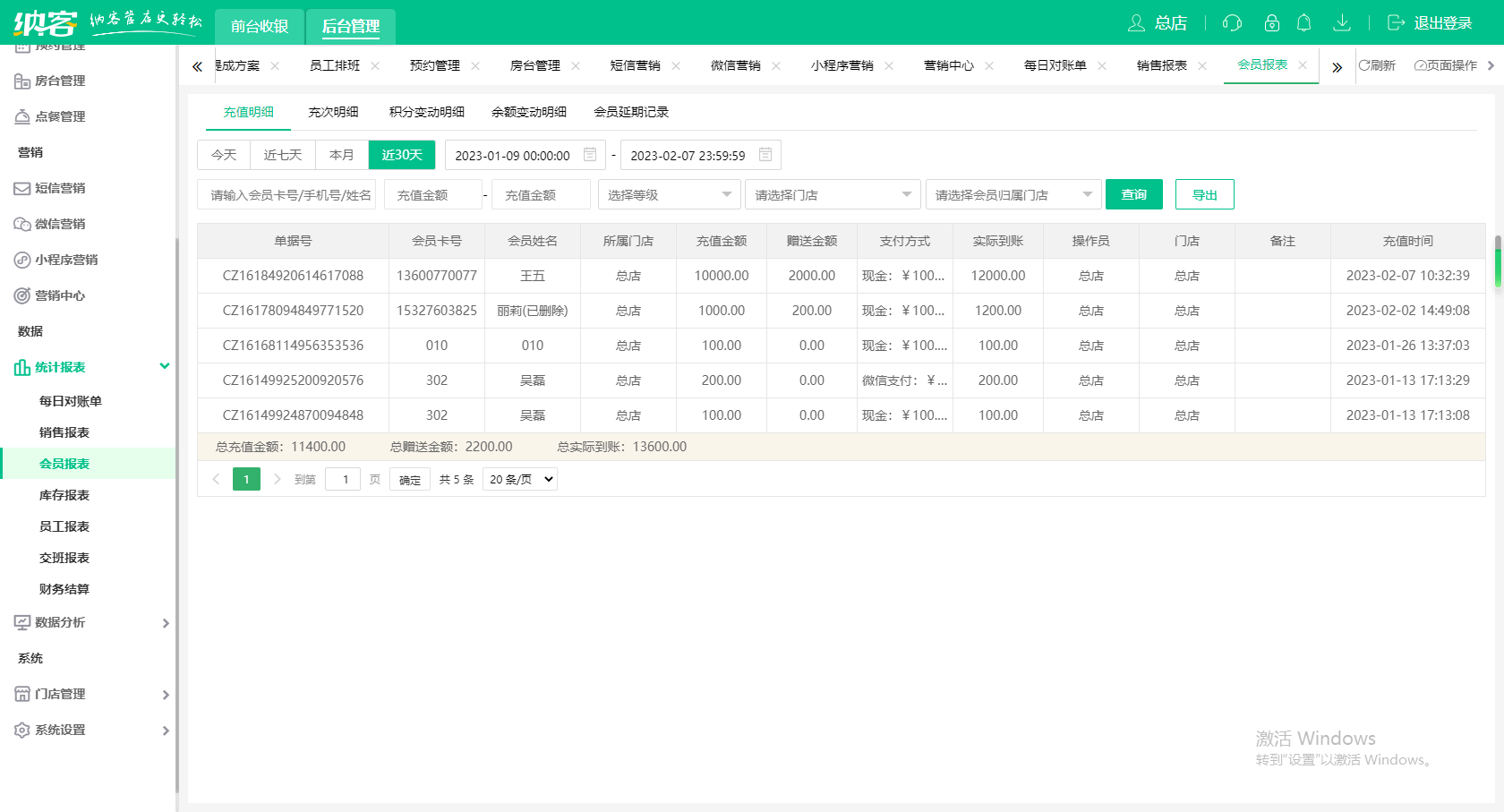The height and width of the screenshot is (812, 1504).
Task: Click the 查询 search button
Action: (1134, 194)
